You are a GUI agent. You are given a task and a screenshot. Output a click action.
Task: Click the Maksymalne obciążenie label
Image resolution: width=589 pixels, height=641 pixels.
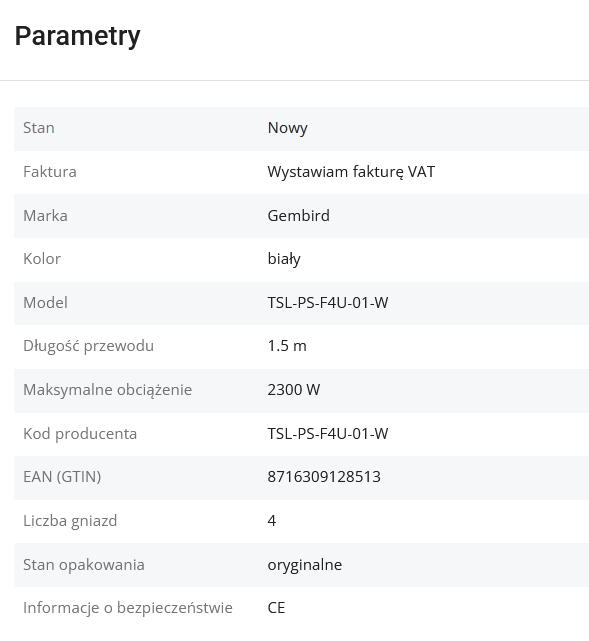(107, 390)
